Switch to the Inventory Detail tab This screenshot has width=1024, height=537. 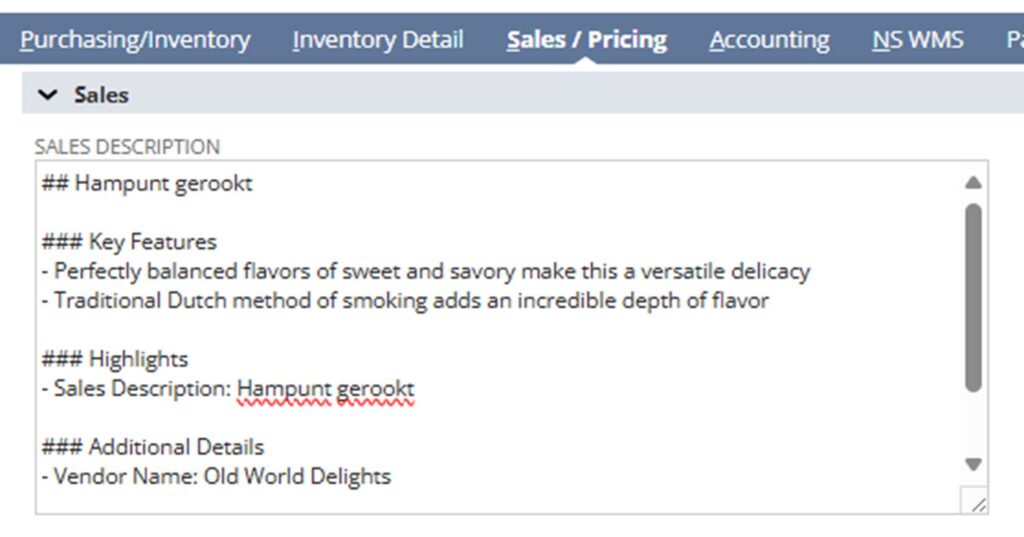[x=378, y=40]
